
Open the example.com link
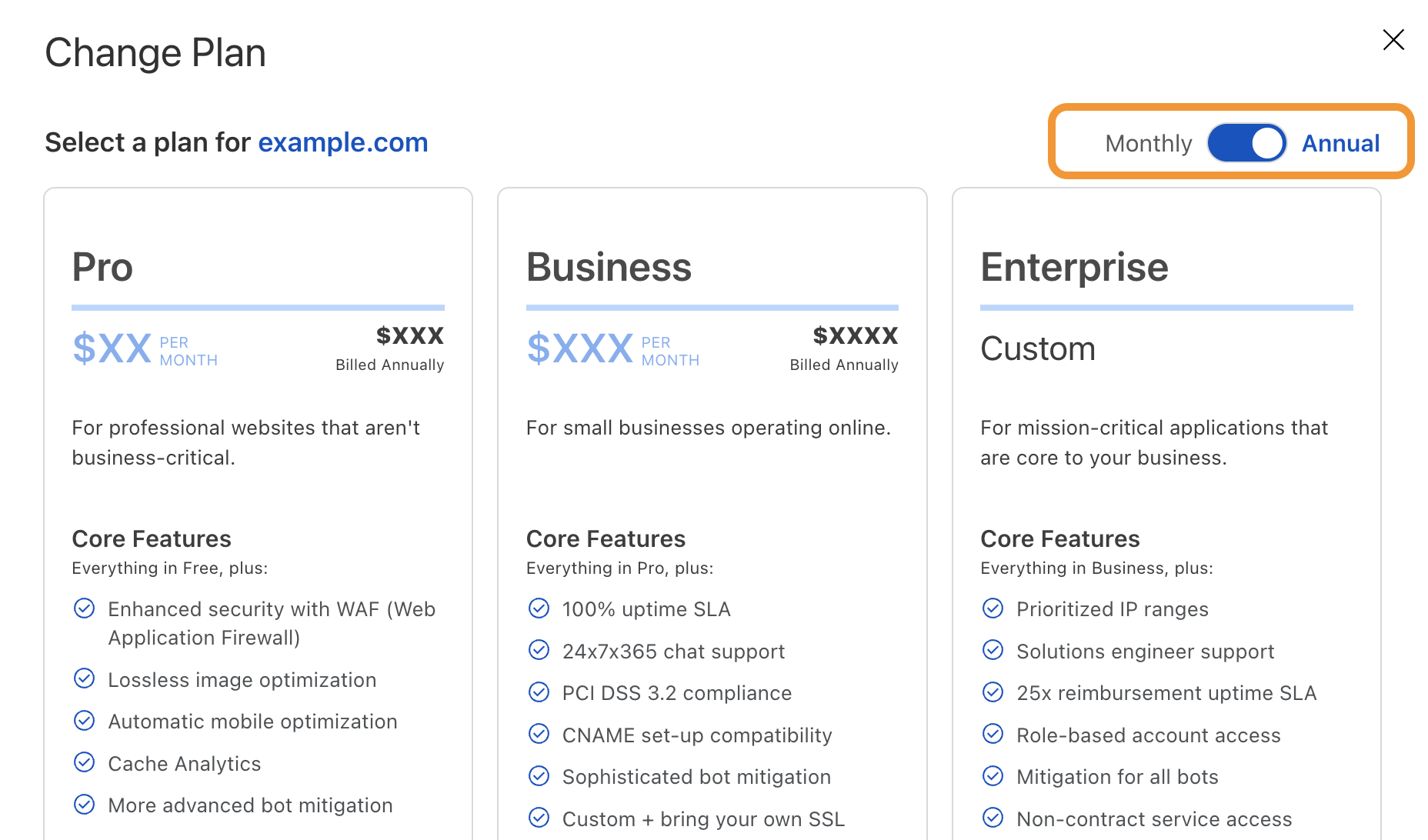[x=342, y=143]
